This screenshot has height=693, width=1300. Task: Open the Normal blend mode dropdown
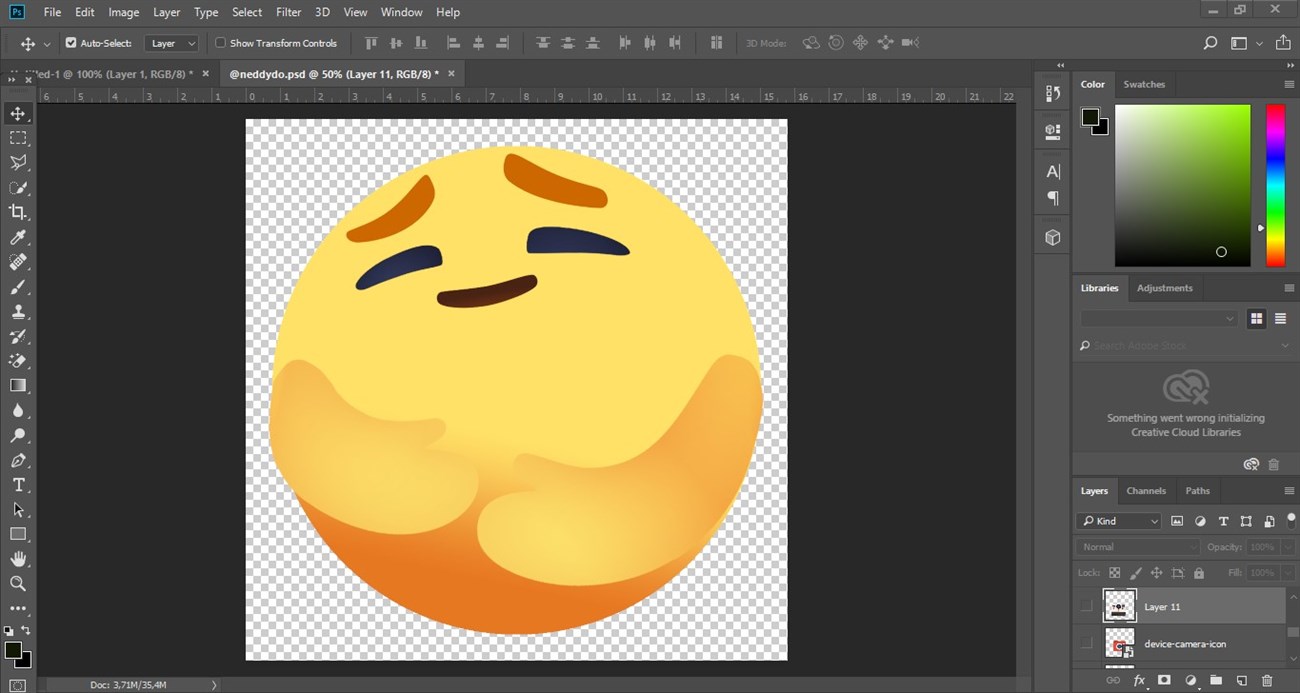point(1138,547)
